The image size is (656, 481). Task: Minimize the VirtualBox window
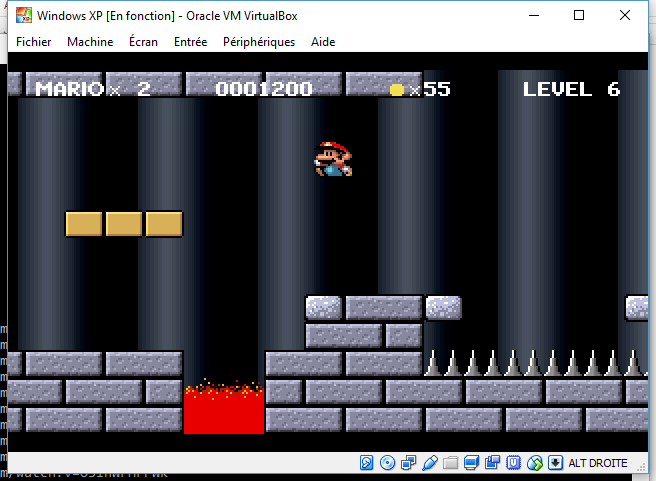(534, 15)
